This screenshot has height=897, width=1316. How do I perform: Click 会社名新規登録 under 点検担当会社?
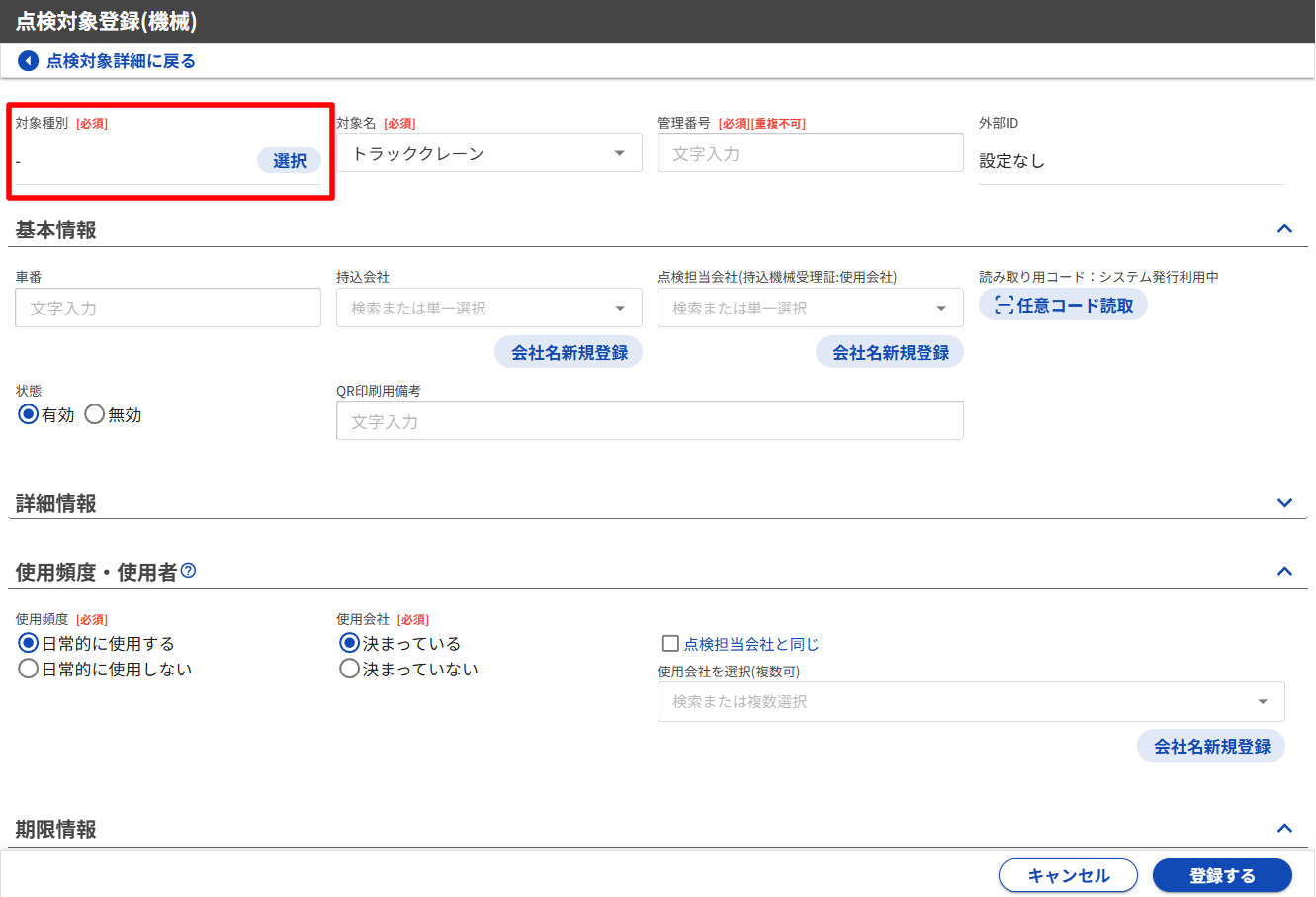(x=890, y=352)
